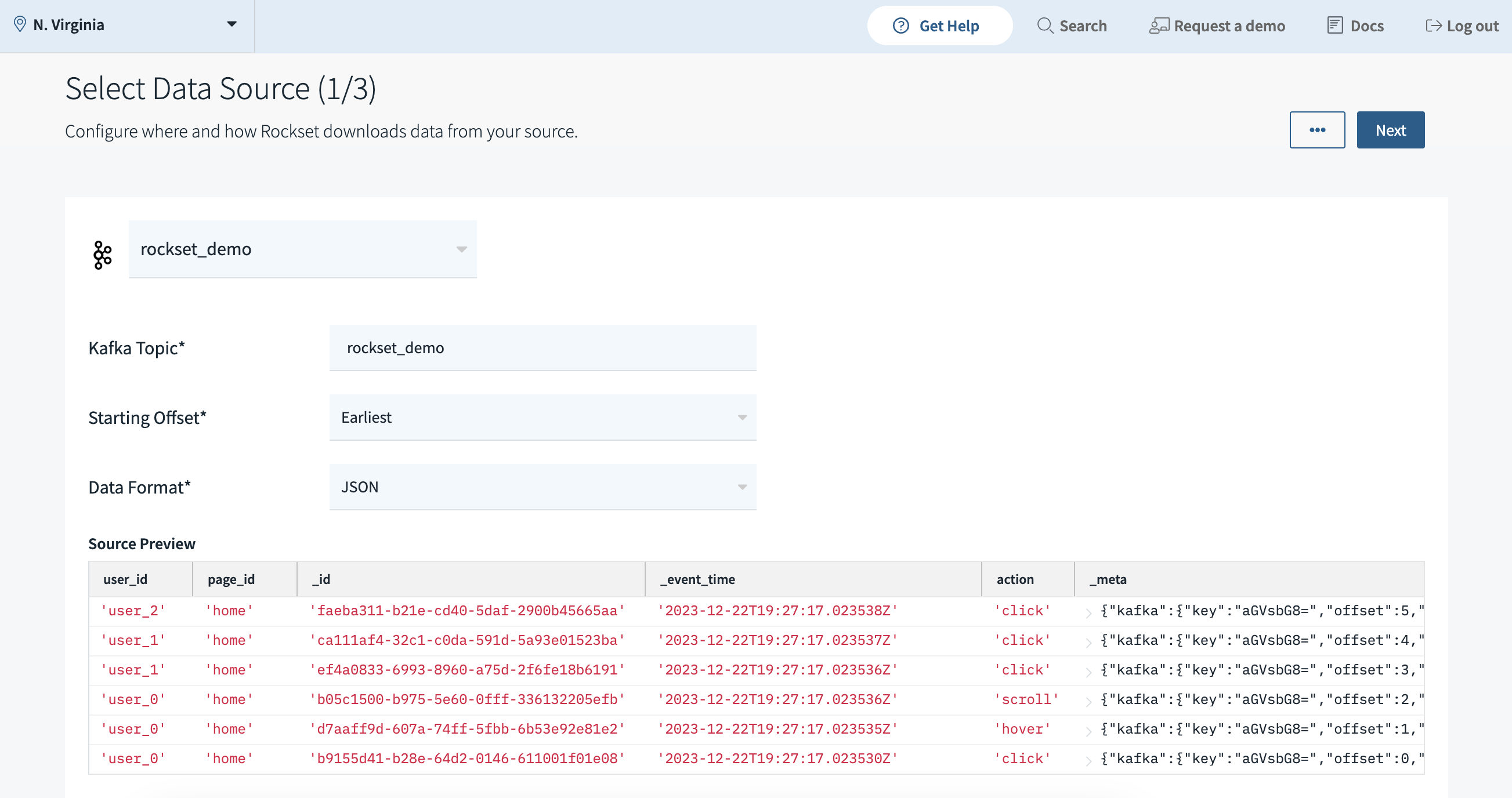Click the Search magnifier icon

1044,26
